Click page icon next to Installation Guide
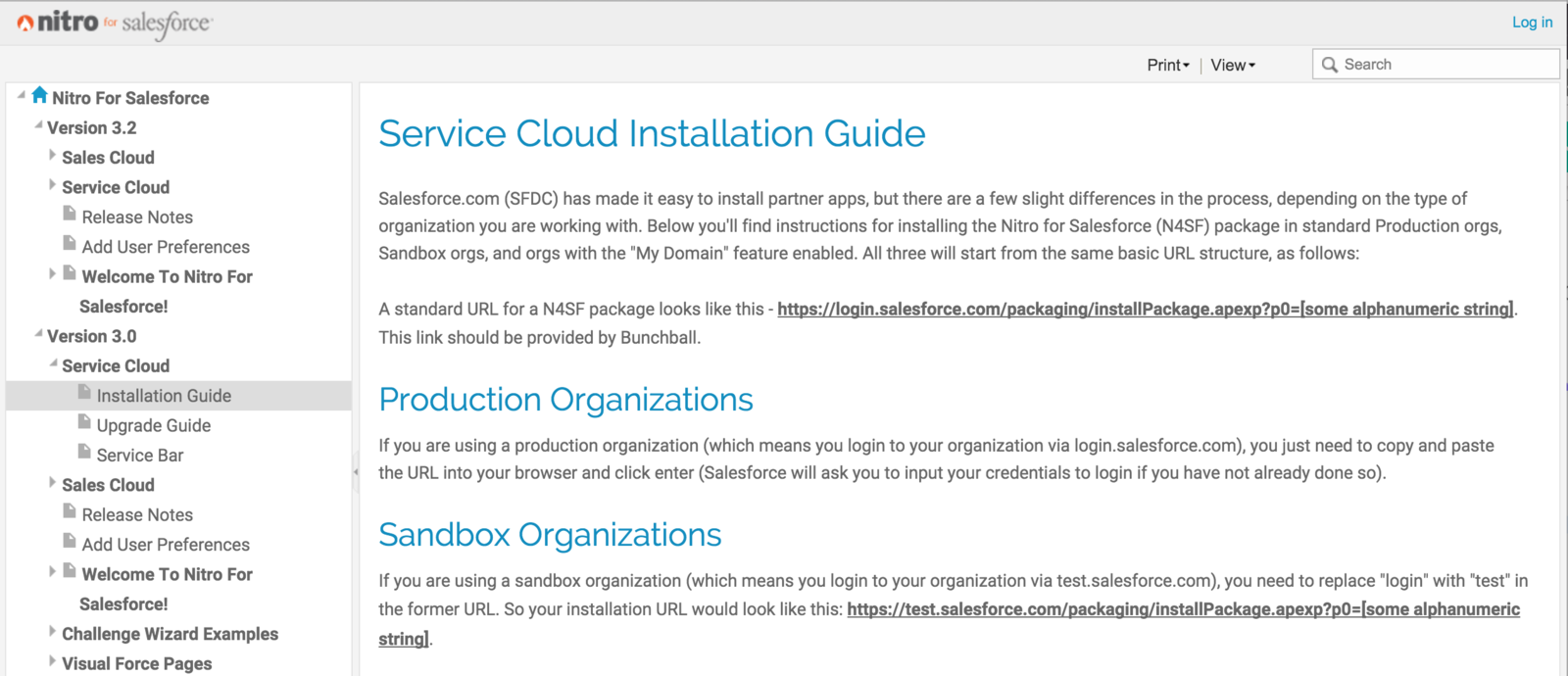The image size is (1568, 676). [84, 392]
